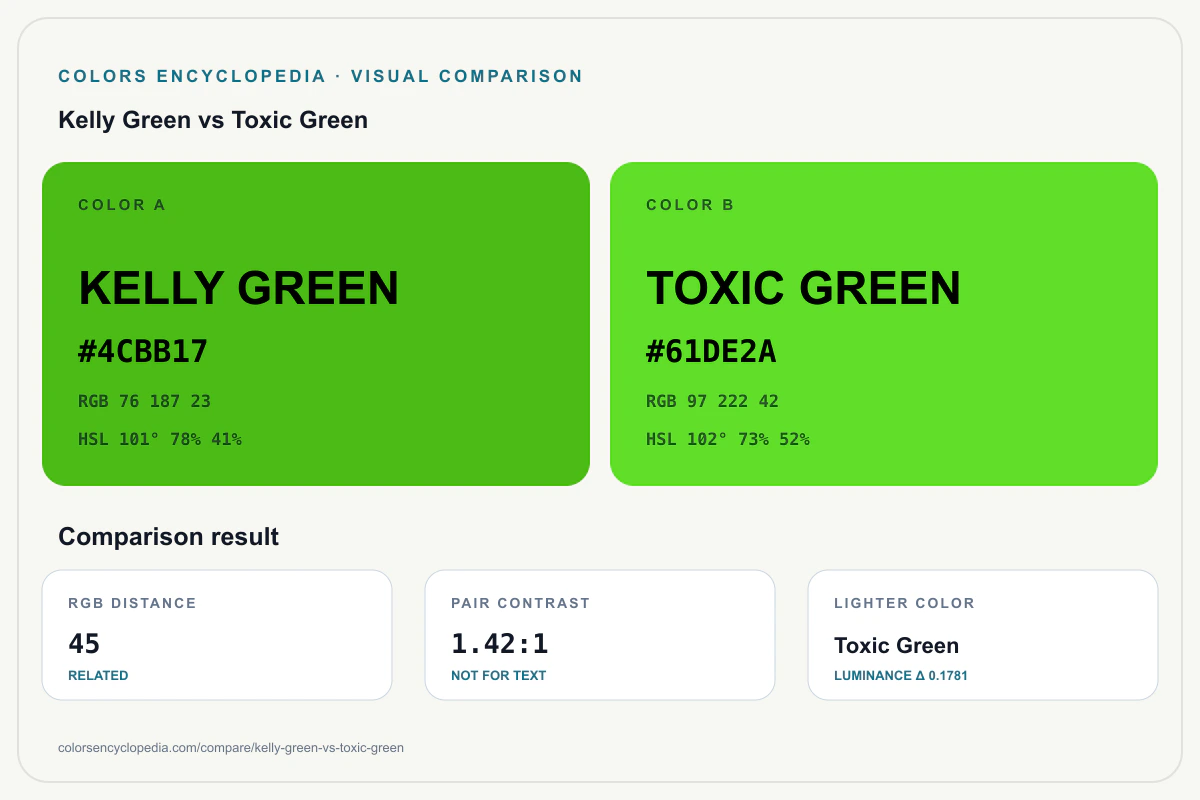Click the TOXIC GREEN title
This screenshot has width=1200, height=800.
(x=804, y=288)
